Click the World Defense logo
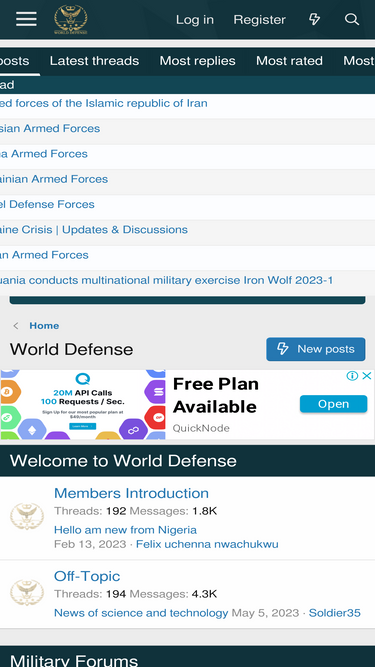The image size is (375, 667). pos(71,20)
